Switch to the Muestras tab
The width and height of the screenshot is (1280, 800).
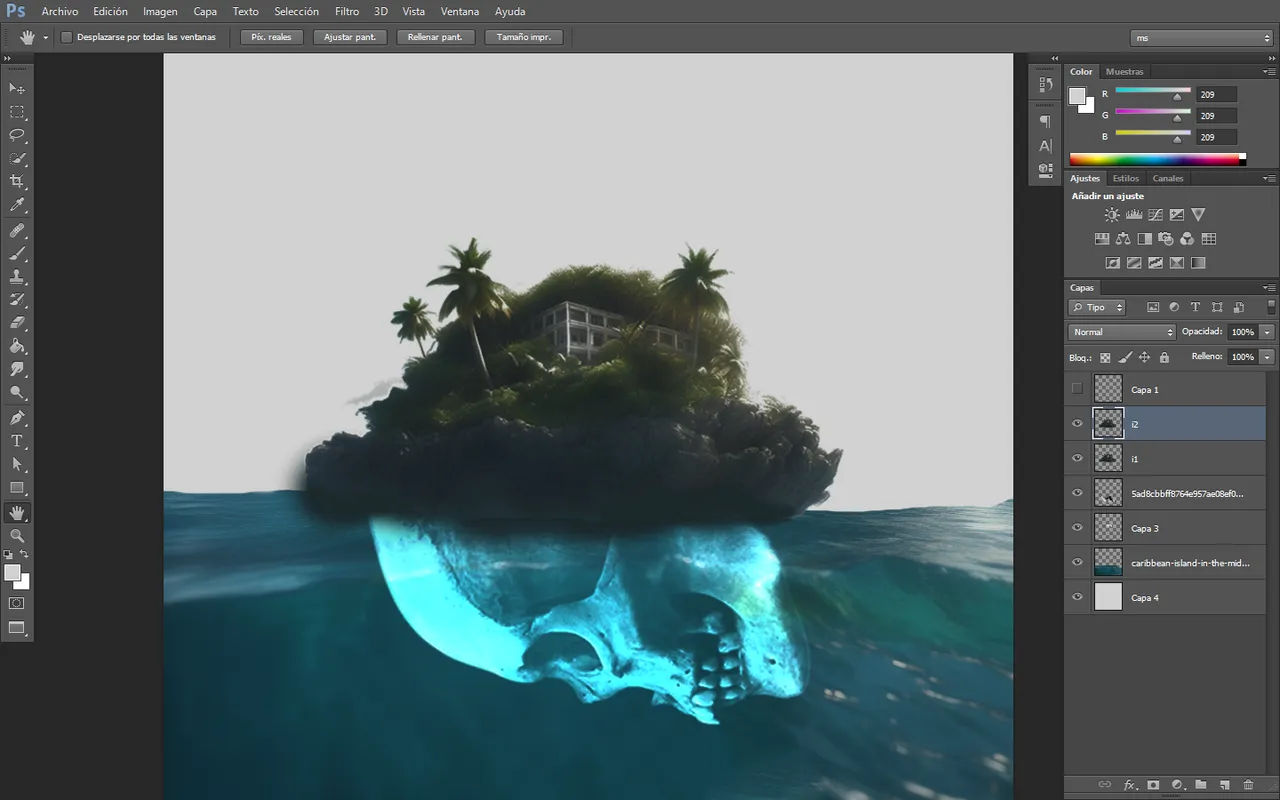coord(1125,72)
